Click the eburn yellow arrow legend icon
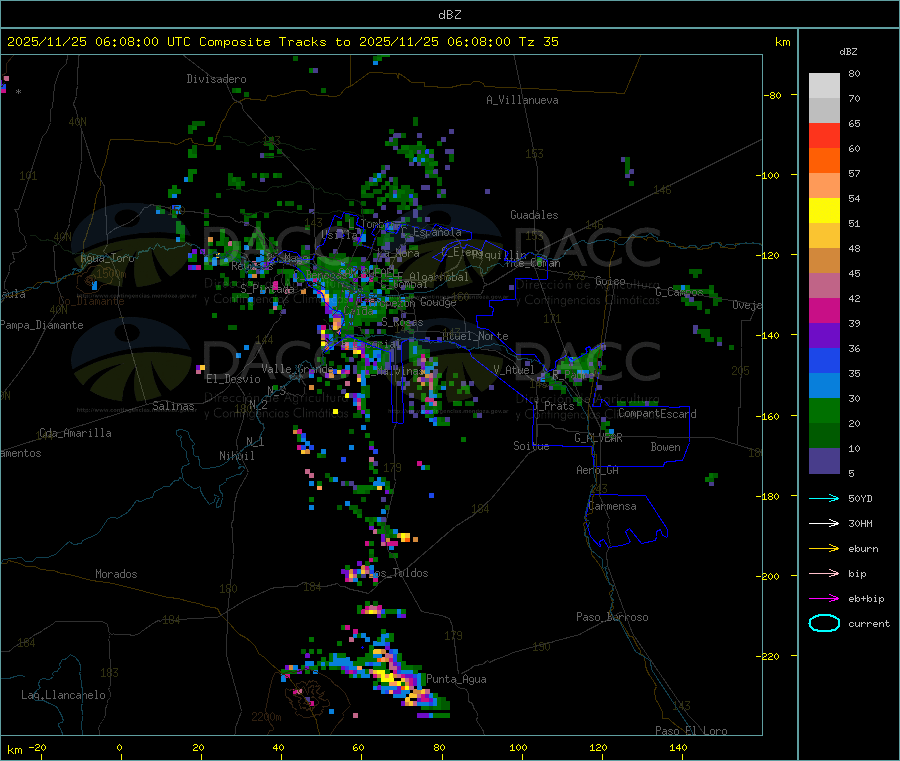The height and width of the screenshot is (761, 900). pos(824,549)
